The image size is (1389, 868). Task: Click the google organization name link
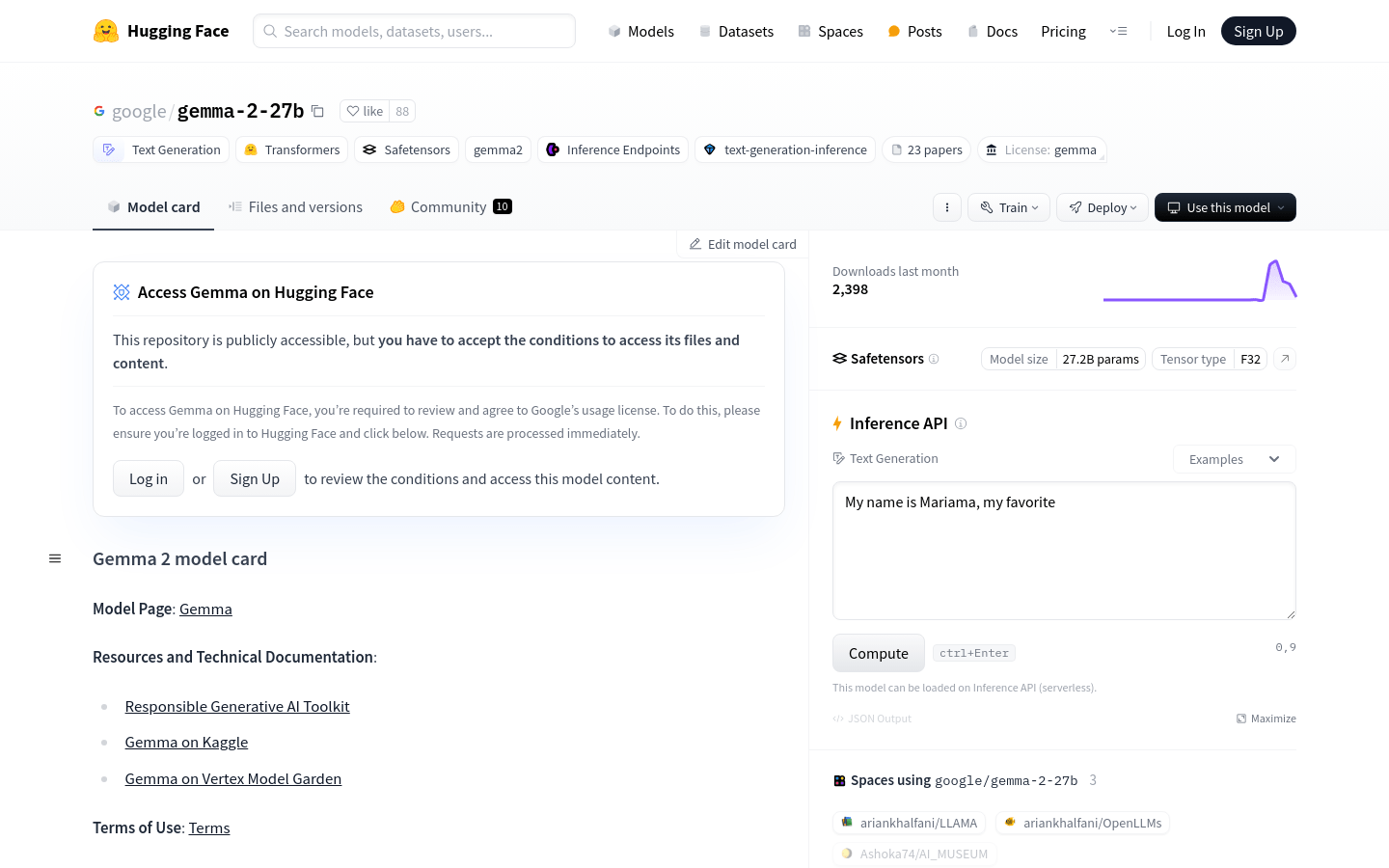click(139, 111)
